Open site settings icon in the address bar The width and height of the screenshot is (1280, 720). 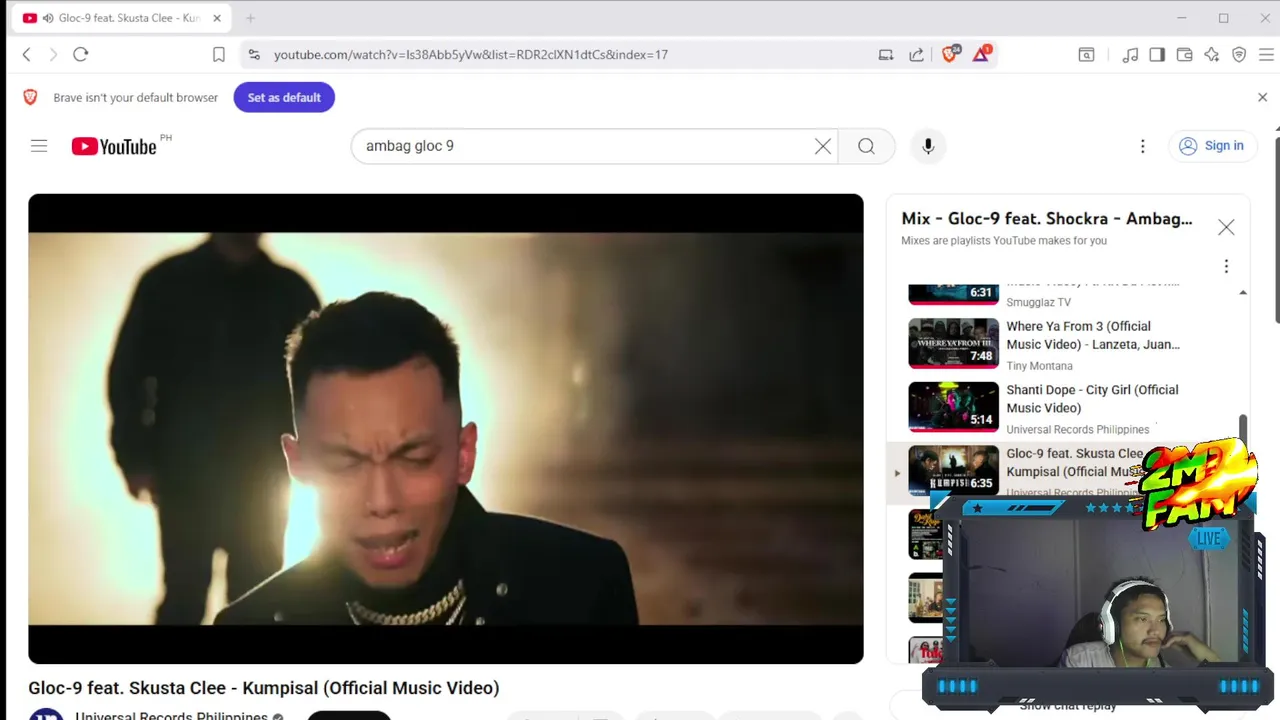coord(254,55)
